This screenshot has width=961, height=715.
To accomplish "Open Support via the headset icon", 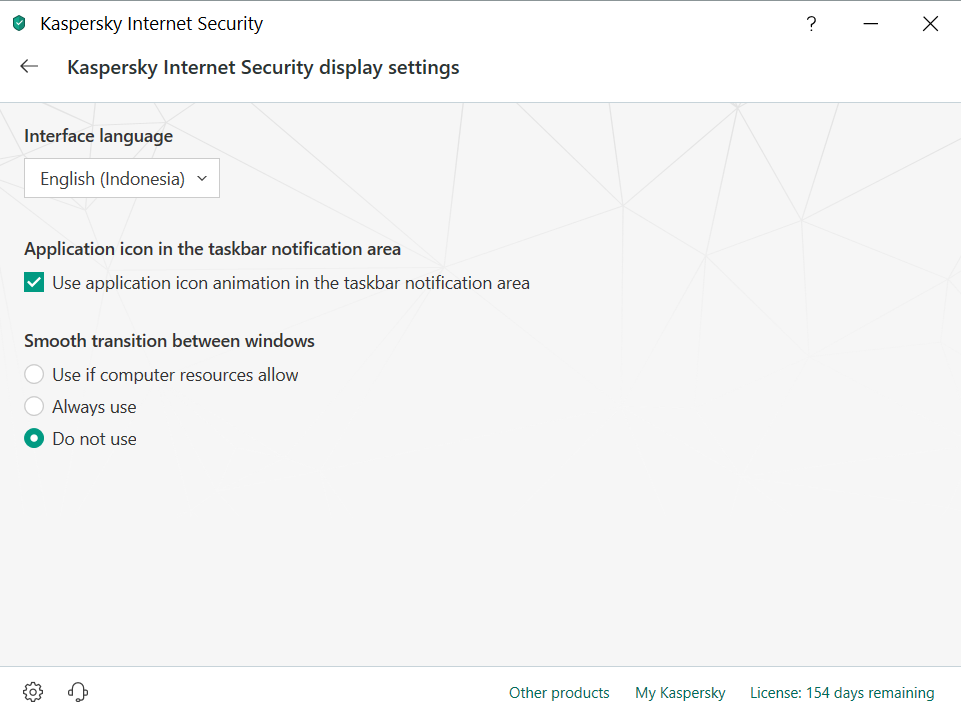I will click(x=78, y=692).
